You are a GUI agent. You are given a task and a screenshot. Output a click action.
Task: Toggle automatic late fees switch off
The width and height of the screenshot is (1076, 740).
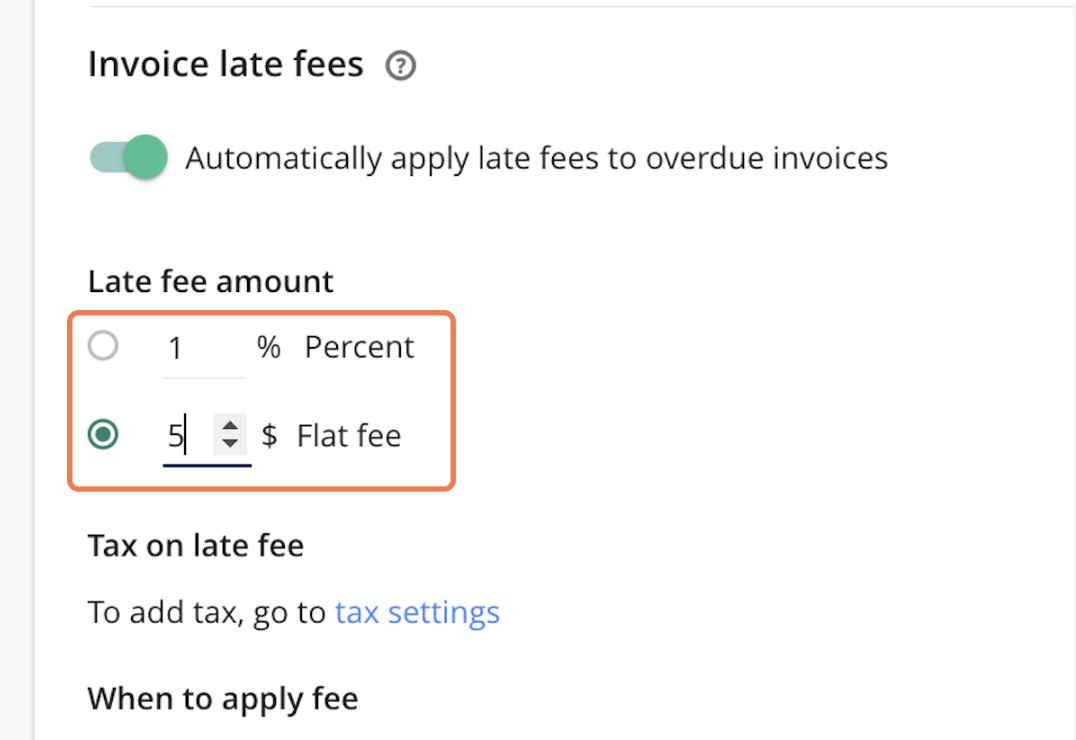(128, 158)
